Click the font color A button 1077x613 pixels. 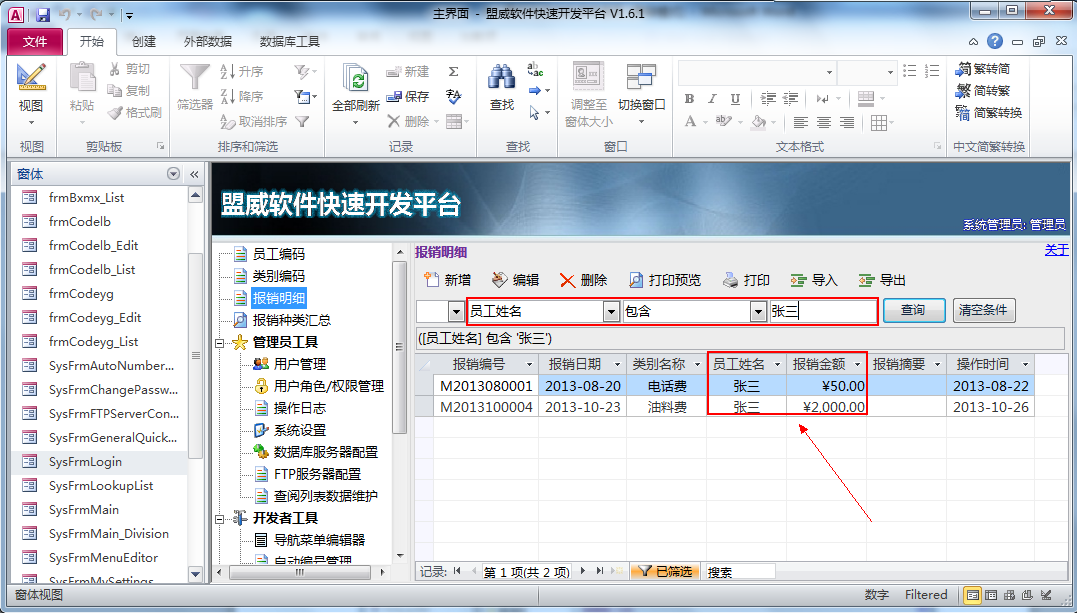pos(690,122)
